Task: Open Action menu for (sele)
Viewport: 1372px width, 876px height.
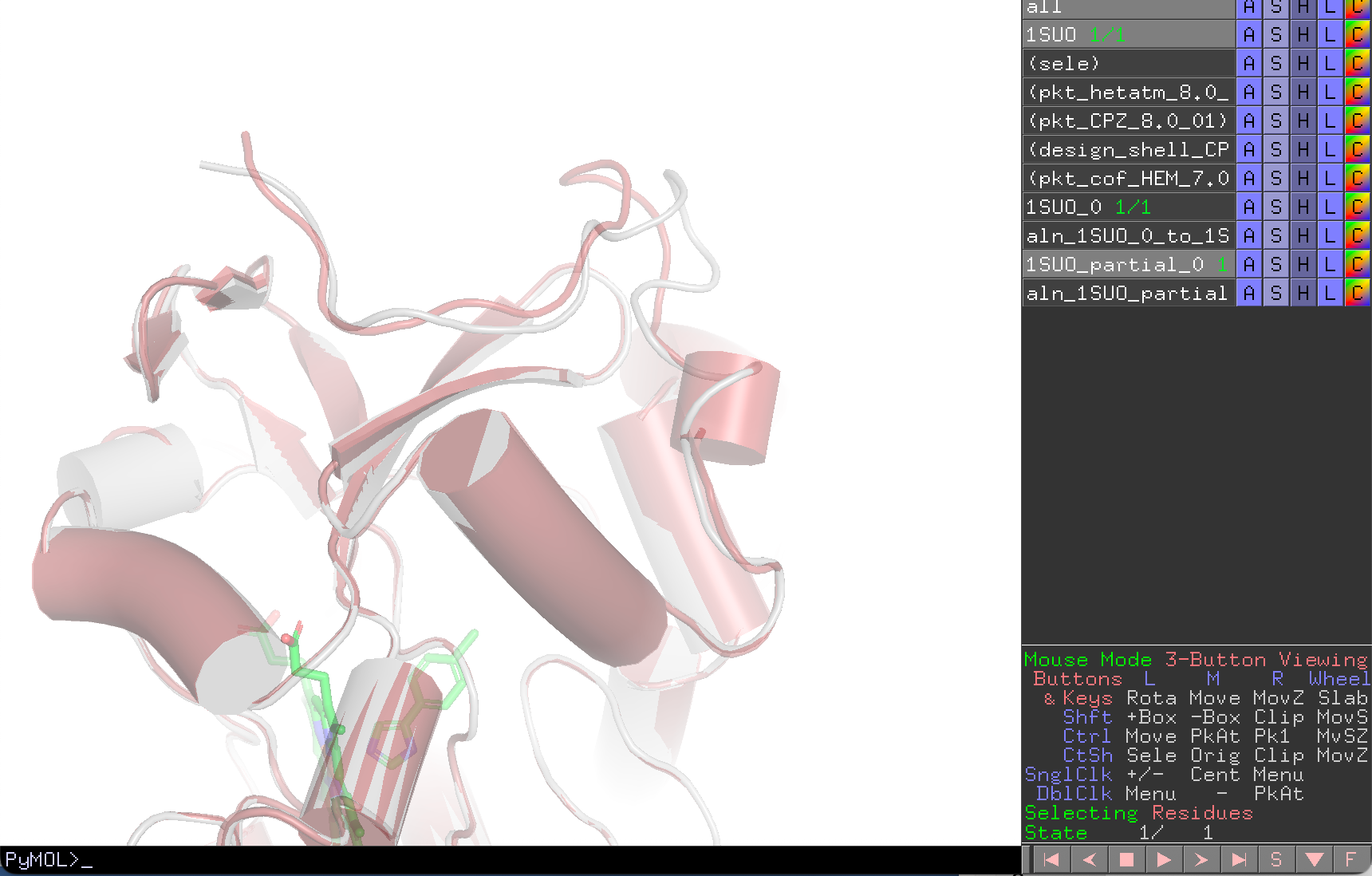Action: pyautogui.click(x=1249, y=63)
